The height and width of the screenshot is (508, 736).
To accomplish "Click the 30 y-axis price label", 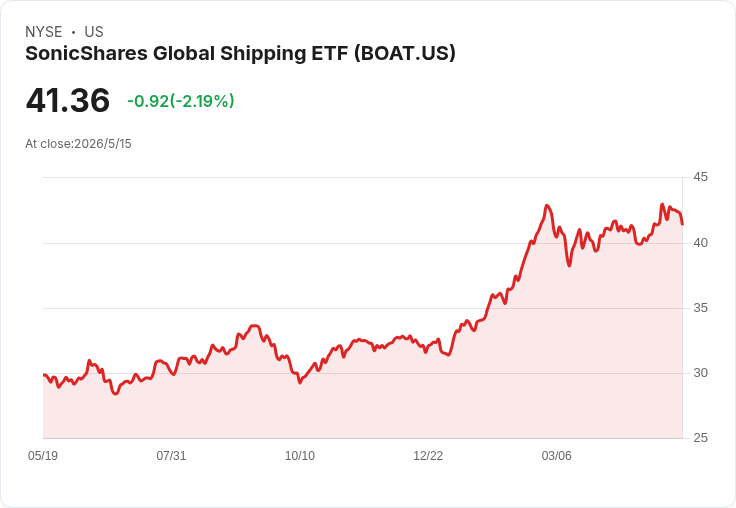I will (x=700, y=373).
